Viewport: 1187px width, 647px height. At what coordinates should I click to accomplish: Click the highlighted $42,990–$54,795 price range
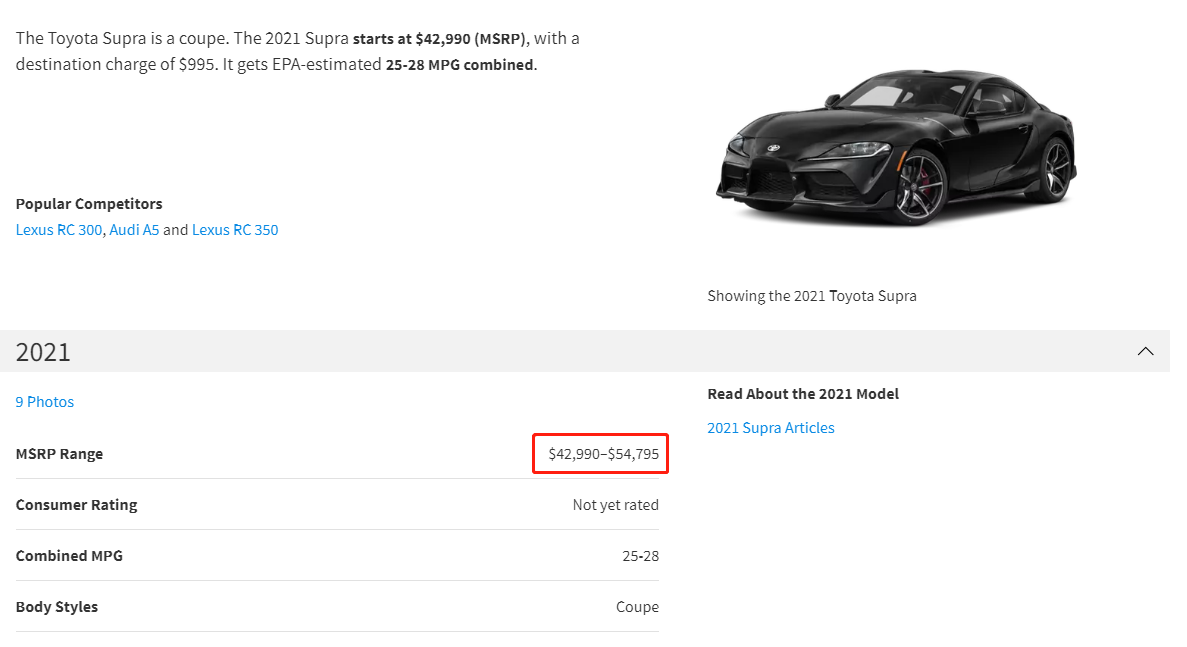pos(603,454)
